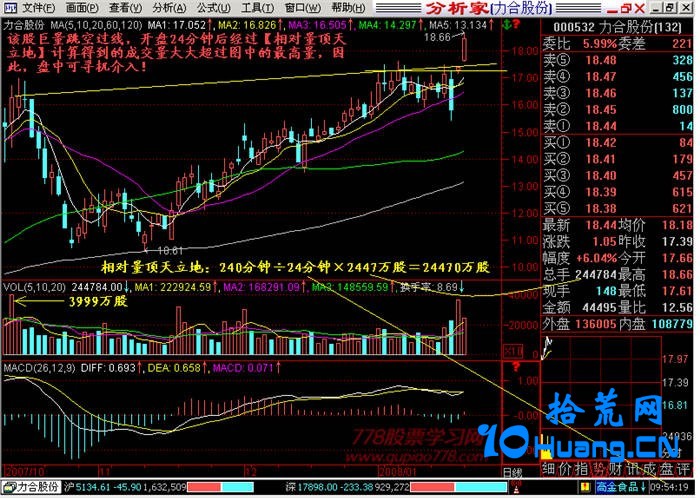Click the 力合股份 stock icon in status bar
Image resolution: width=700 pixels, height=500 pixels.
(x=31, y=486)
